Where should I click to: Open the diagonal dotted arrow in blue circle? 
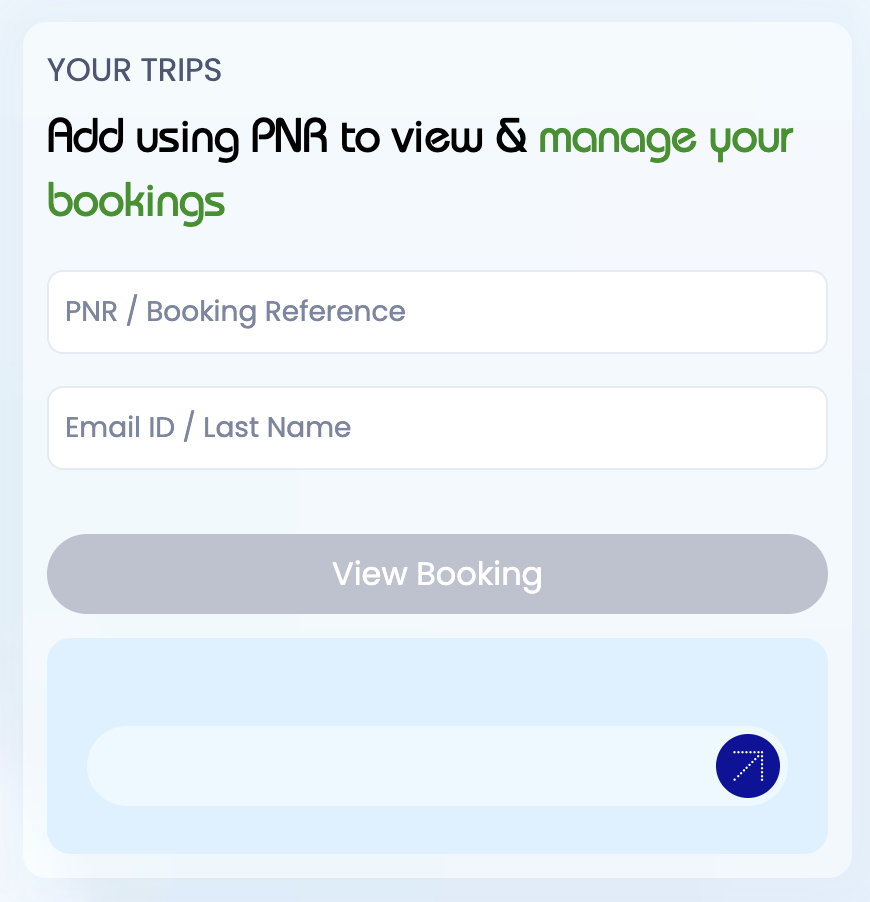coord(747,766)
